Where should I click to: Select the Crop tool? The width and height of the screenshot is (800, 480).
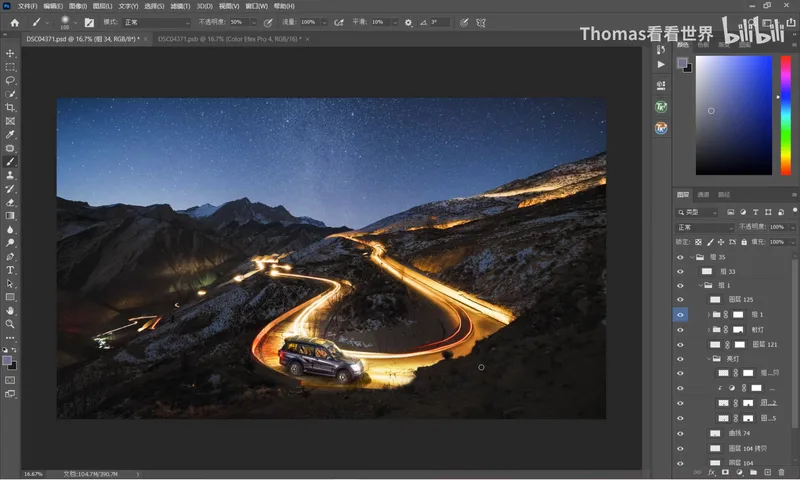10,108
